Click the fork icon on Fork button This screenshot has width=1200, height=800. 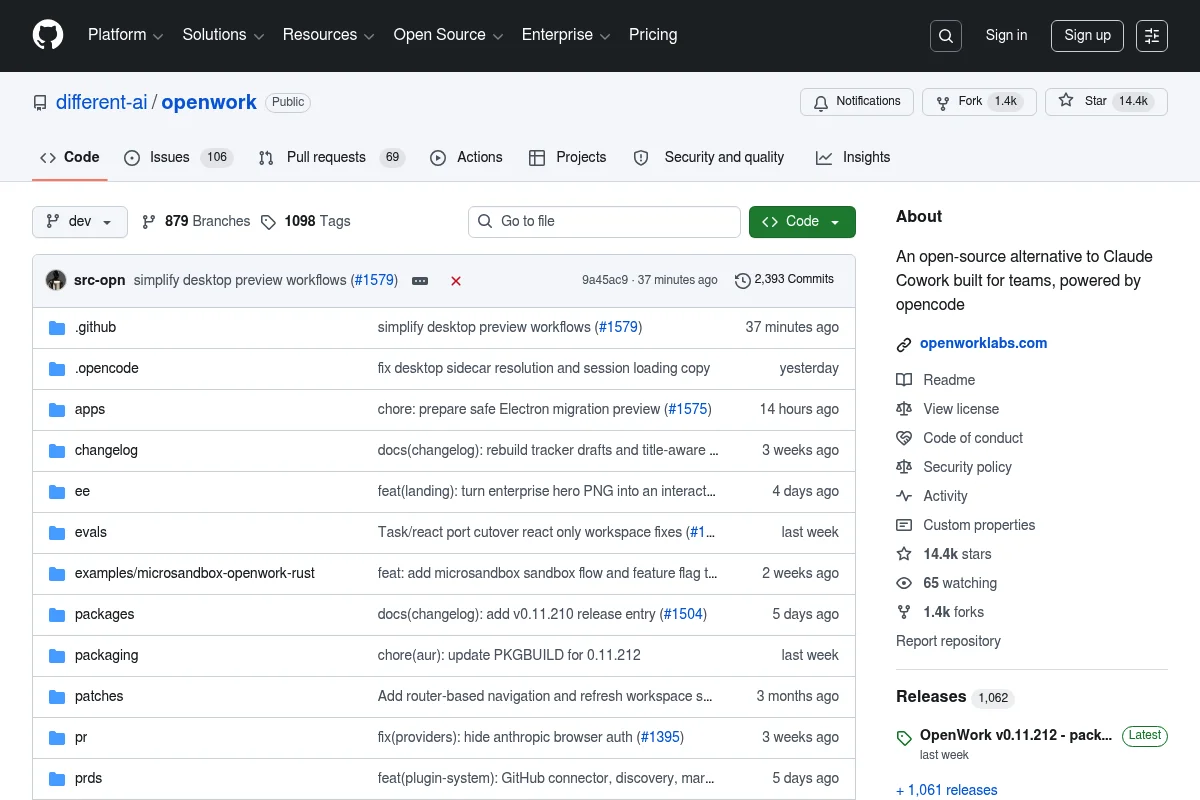[943, 102]
